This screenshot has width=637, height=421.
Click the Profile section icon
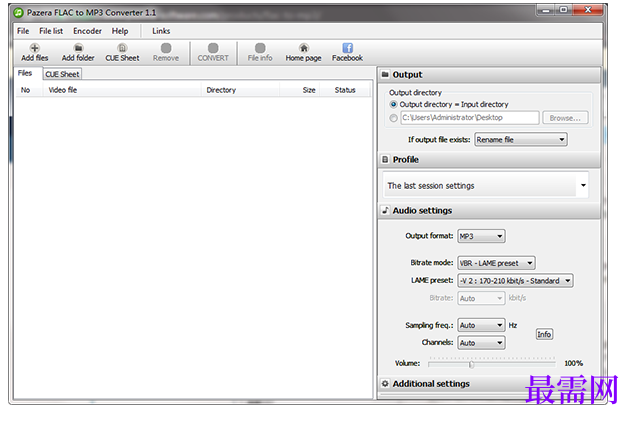385,159
